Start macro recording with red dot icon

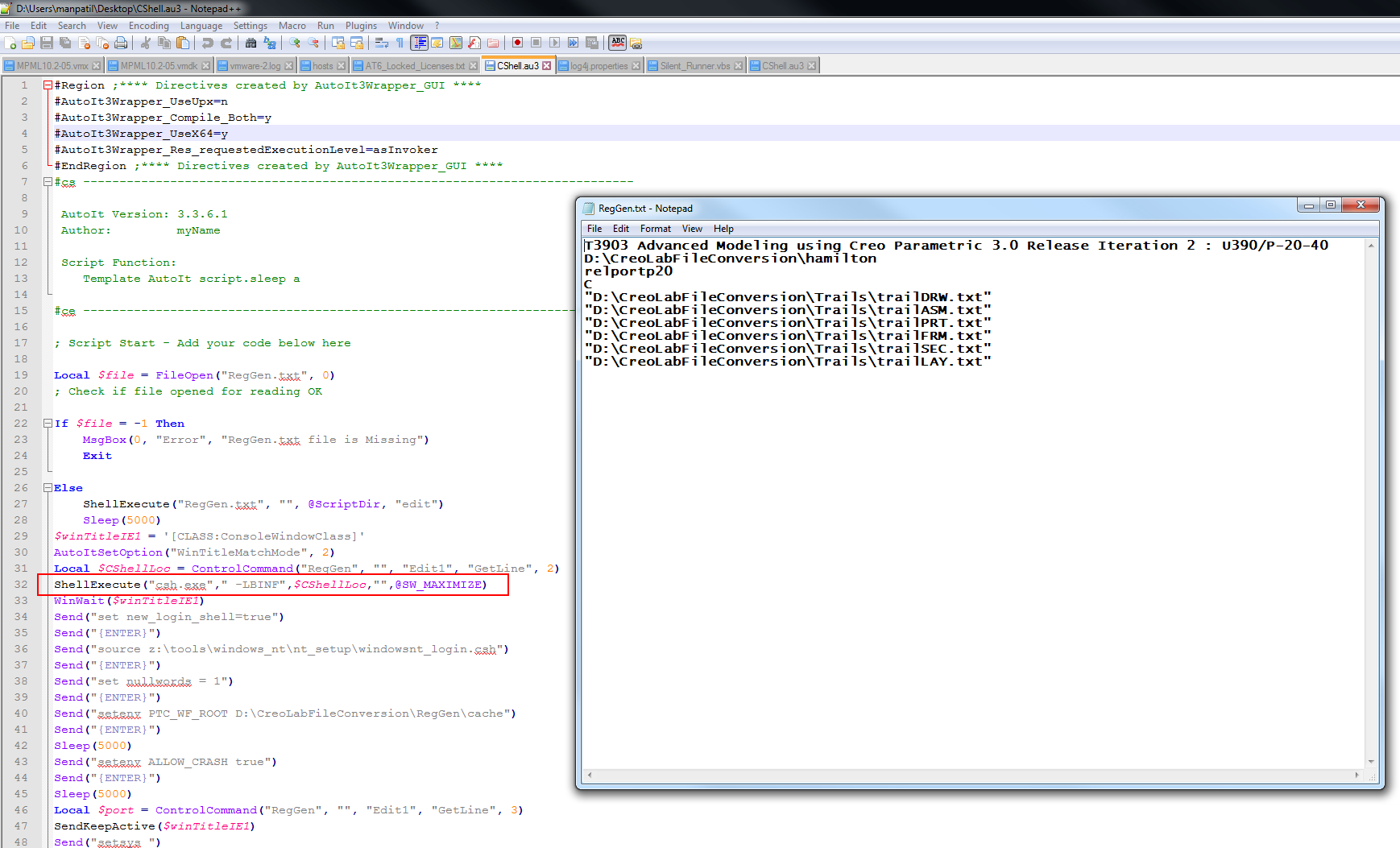(517, 43)
